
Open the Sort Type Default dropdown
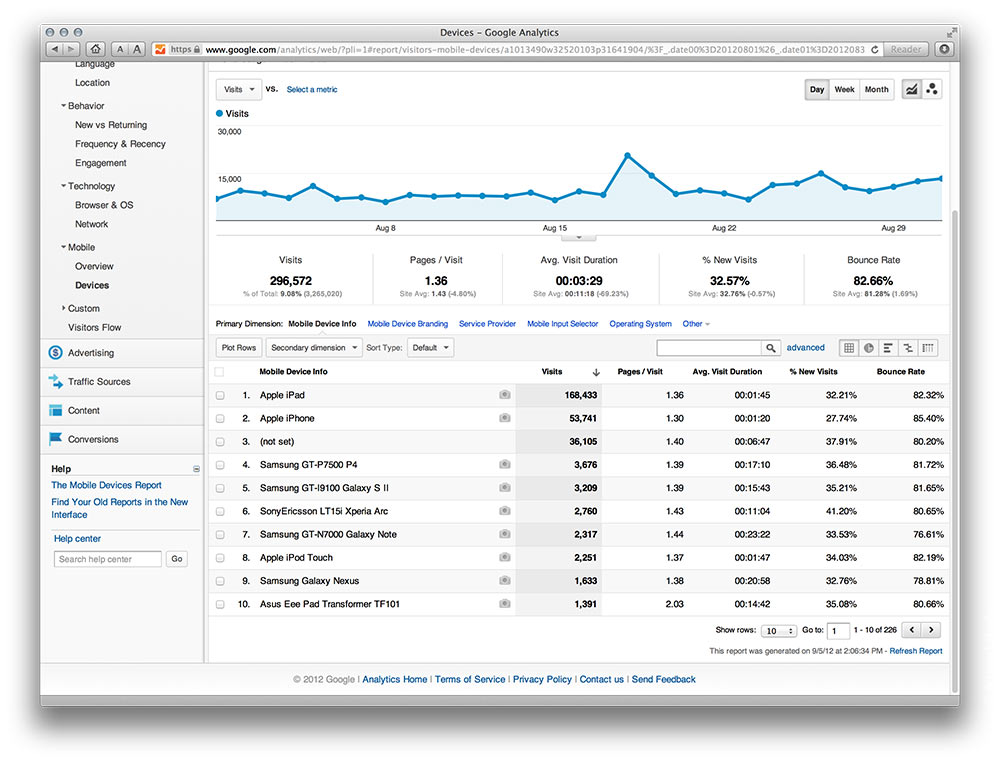(430, 348)
